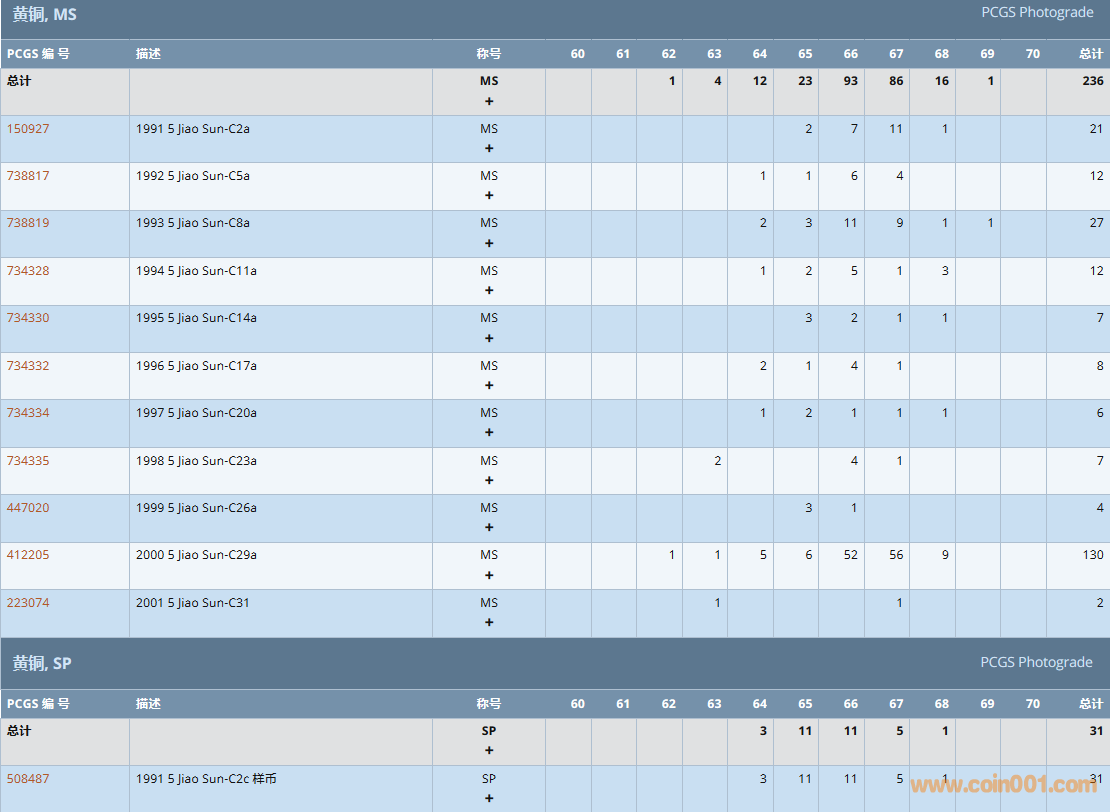Viewport: 1110px width, 812px height.
Task: Open PCGS Photograde link in SP header
Action: 1037,662
